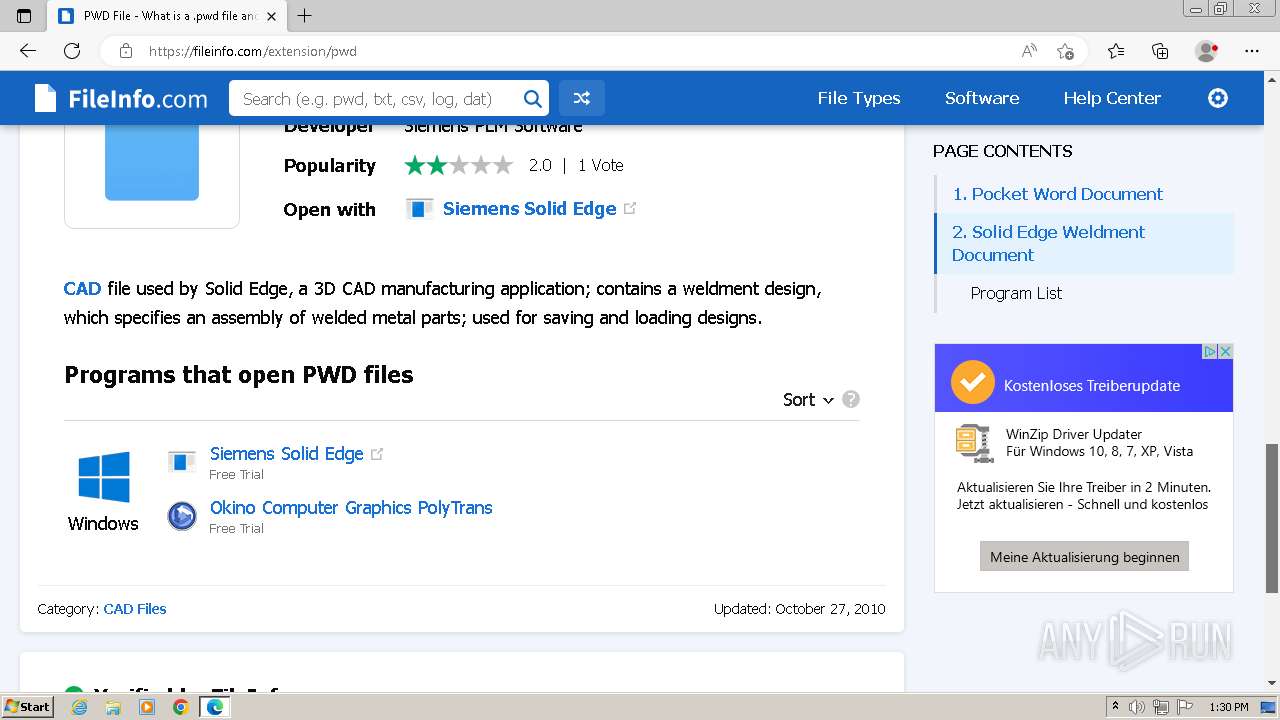Viewport: 1280px width, 720px height.
Task: Show hidden system tray icons
Action: pos(1115,707)
